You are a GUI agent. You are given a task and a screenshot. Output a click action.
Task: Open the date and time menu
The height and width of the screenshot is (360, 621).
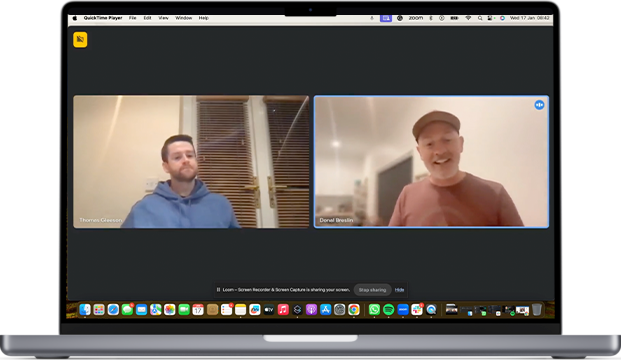tap(530, 18)
